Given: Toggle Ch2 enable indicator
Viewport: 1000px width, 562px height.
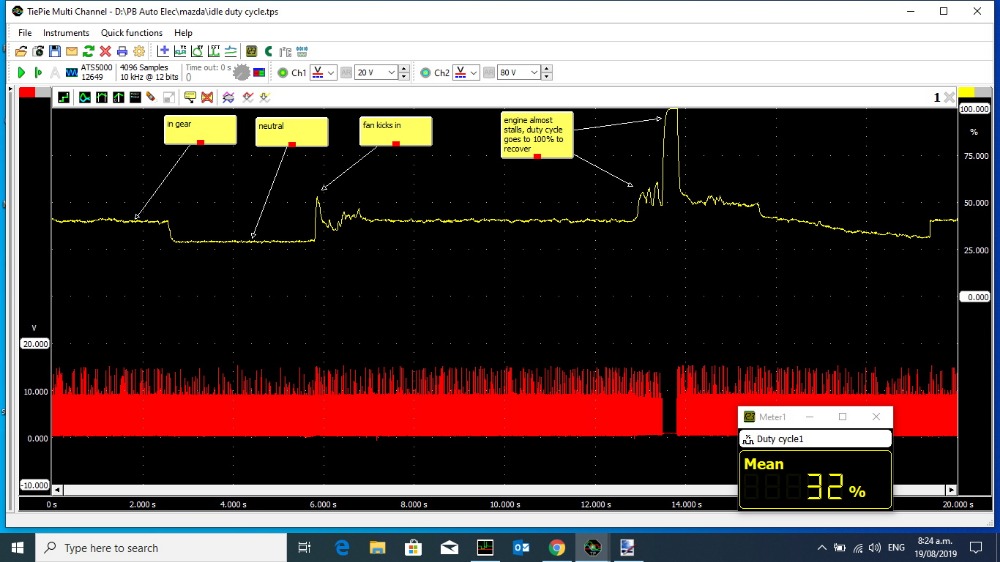Looking at the screenshot, I should 425,73.
